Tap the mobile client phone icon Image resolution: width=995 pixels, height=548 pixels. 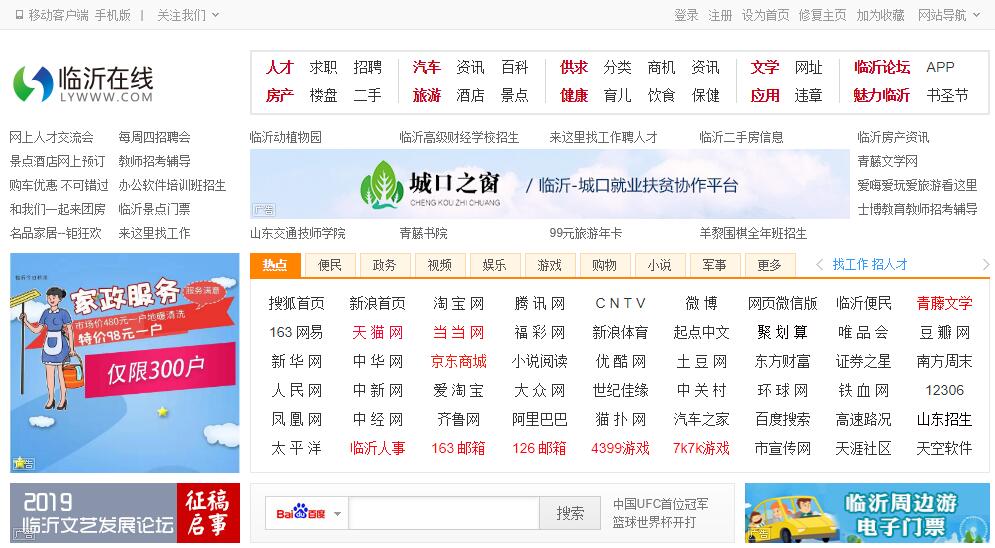point(20,15)
